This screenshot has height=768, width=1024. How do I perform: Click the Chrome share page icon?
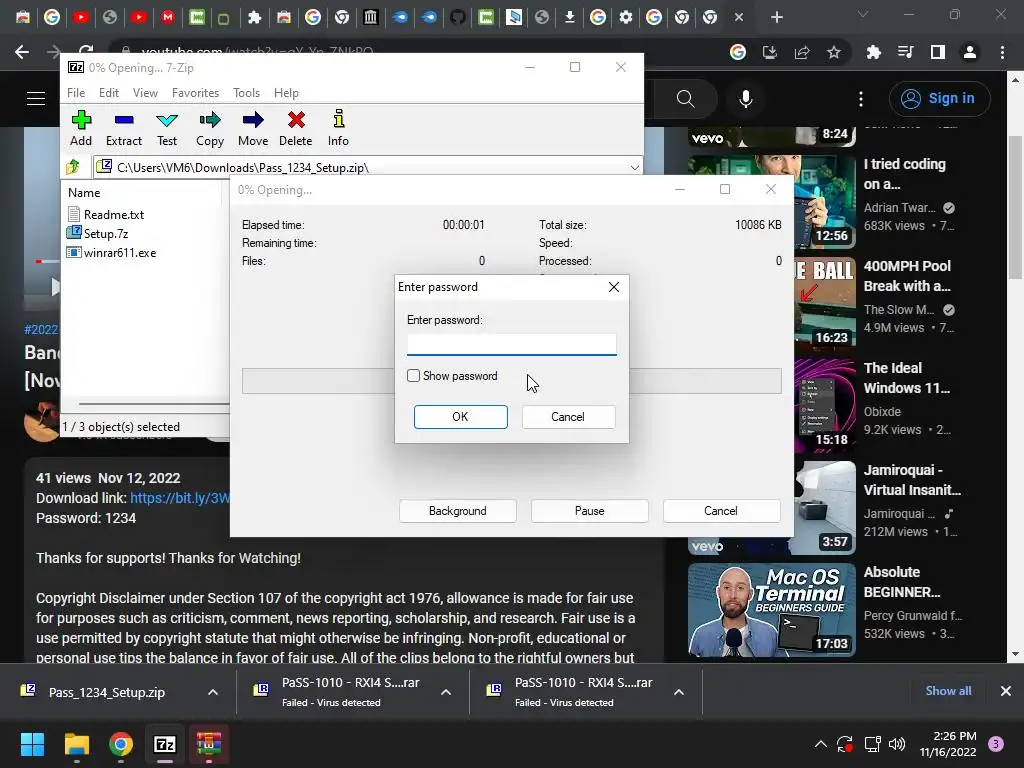coord(802,52)
